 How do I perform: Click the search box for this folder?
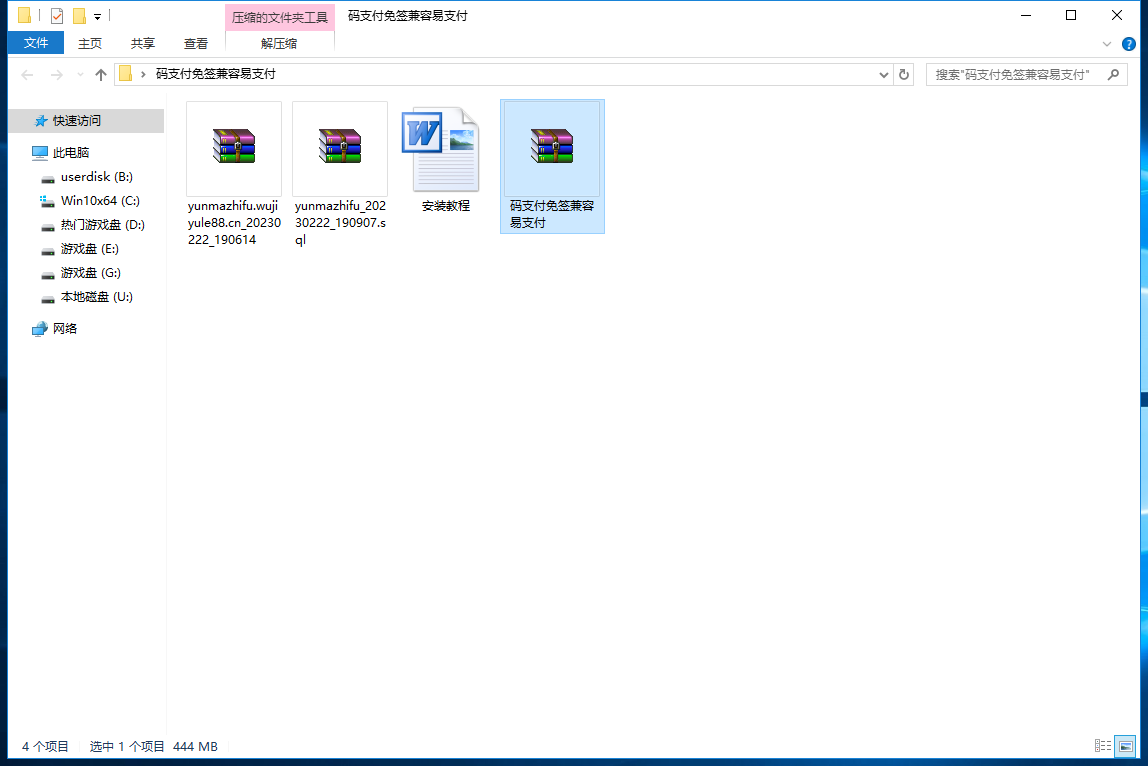(x=1018, y=75)
